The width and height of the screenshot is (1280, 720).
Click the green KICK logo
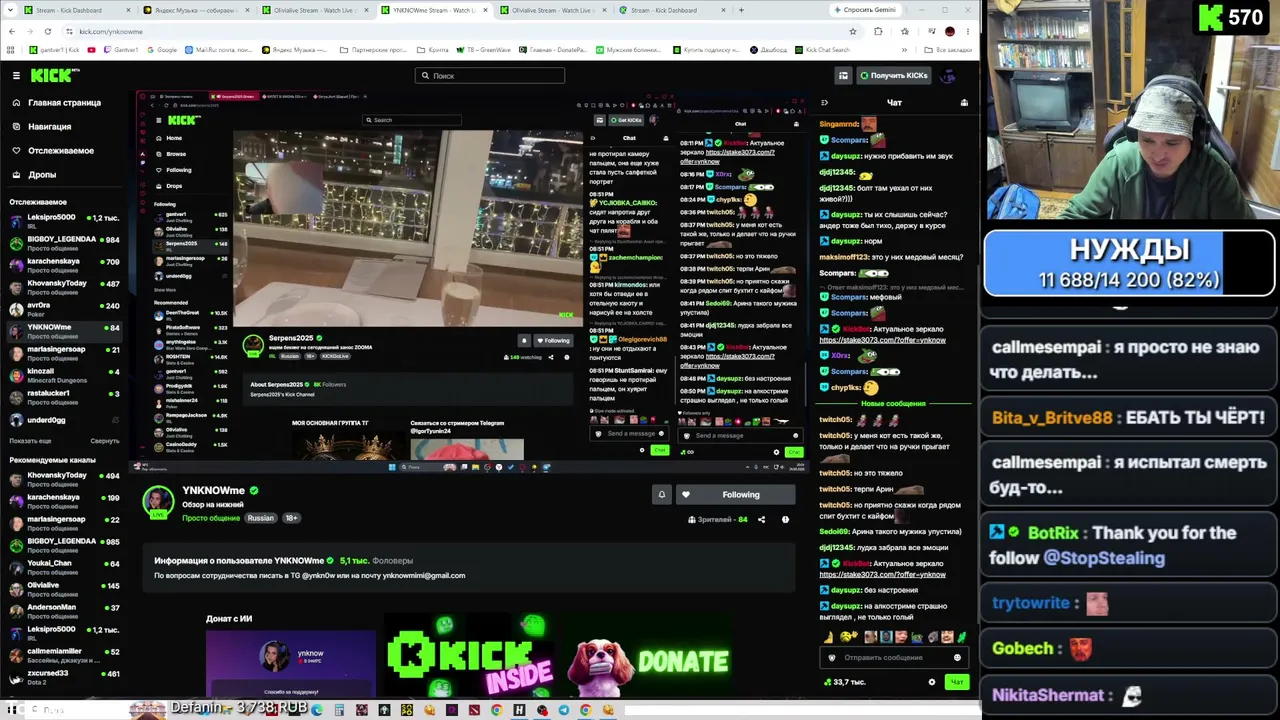(x=55, y=75)
